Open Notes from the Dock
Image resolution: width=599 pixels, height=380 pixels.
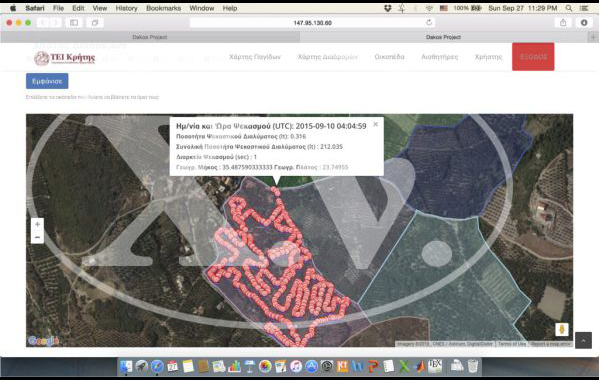click(188, 366)
